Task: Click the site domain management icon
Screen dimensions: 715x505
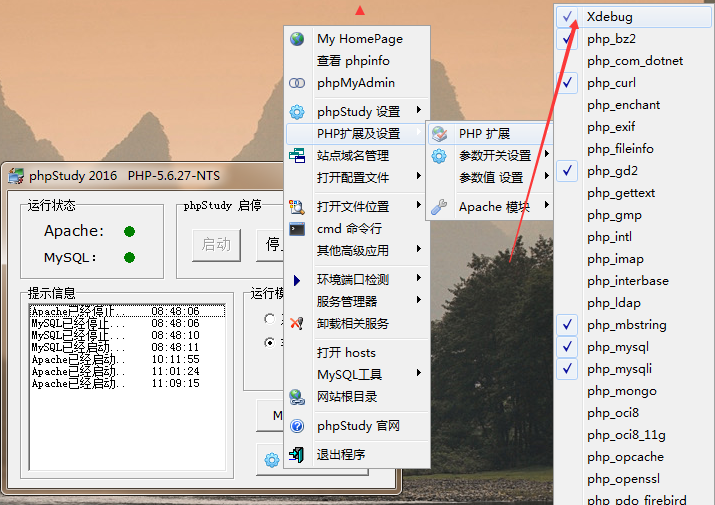Action: pyautogui.click(x=297, y=156)
